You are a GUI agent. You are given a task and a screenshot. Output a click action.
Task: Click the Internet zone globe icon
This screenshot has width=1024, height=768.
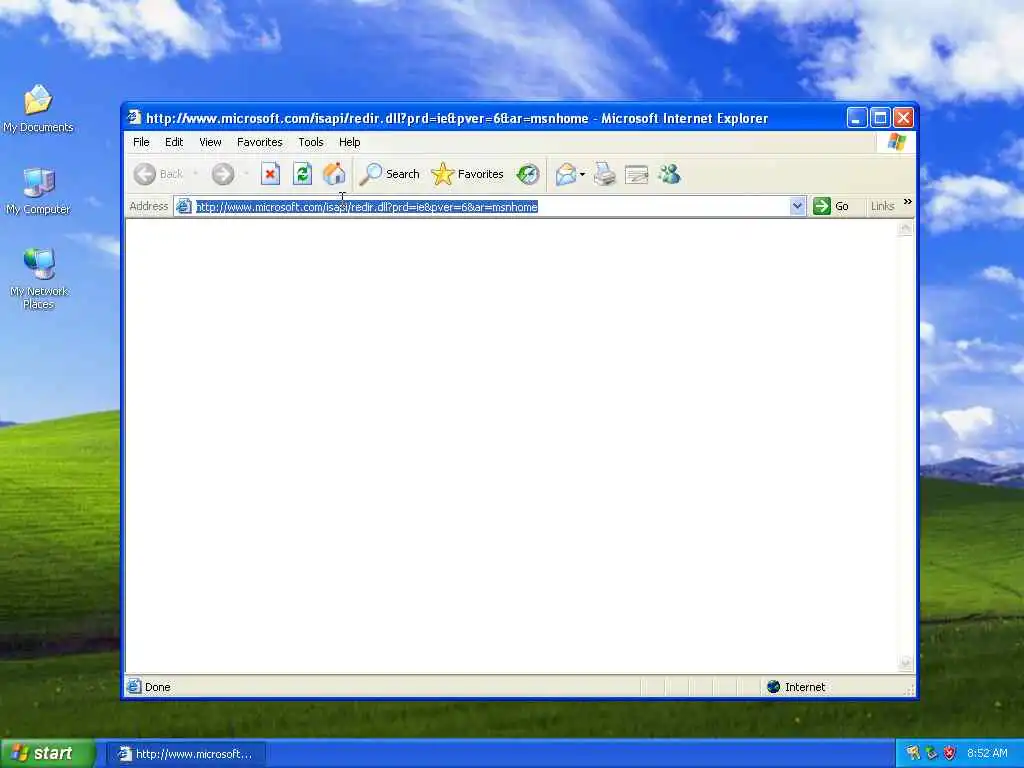tap(773, 686)
